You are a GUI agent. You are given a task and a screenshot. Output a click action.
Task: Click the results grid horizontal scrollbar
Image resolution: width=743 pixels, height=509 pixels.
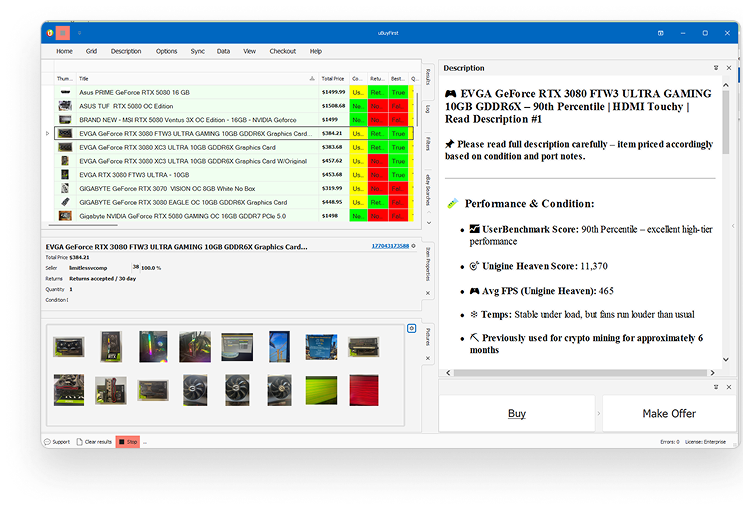pos(82,226)
